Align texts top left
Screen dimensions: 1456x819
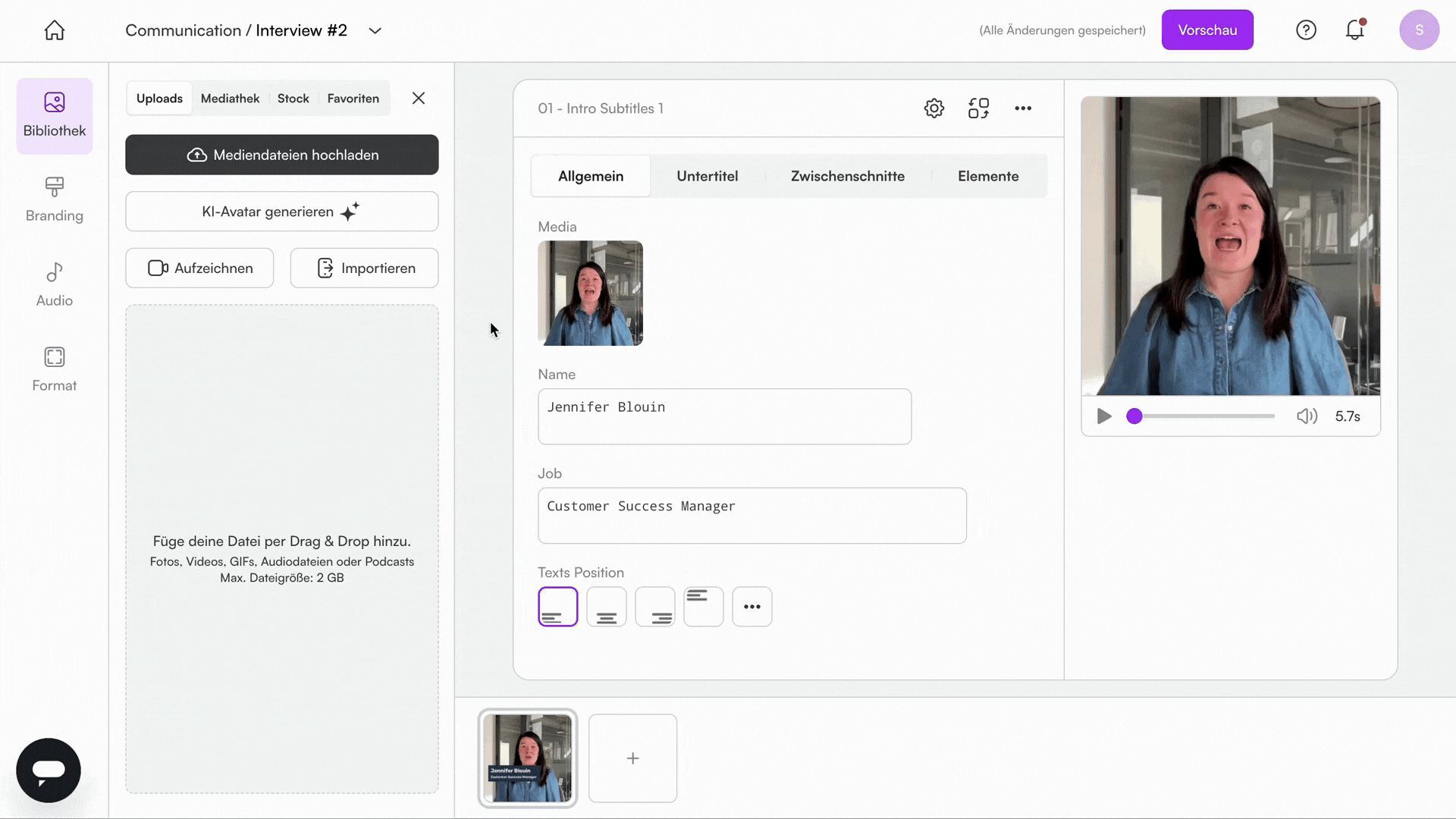(x=704, y=607)
